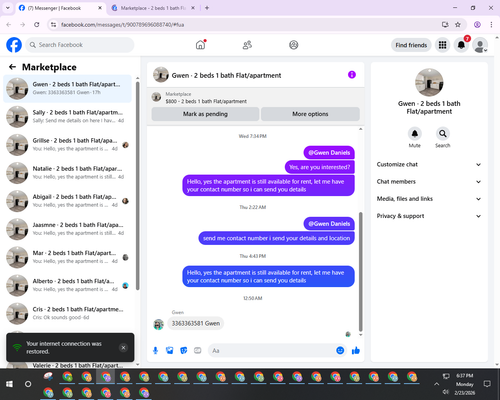500x400 pixels.
Task: Click Gwen's avatar beside her message
Action: coord(158,324)
